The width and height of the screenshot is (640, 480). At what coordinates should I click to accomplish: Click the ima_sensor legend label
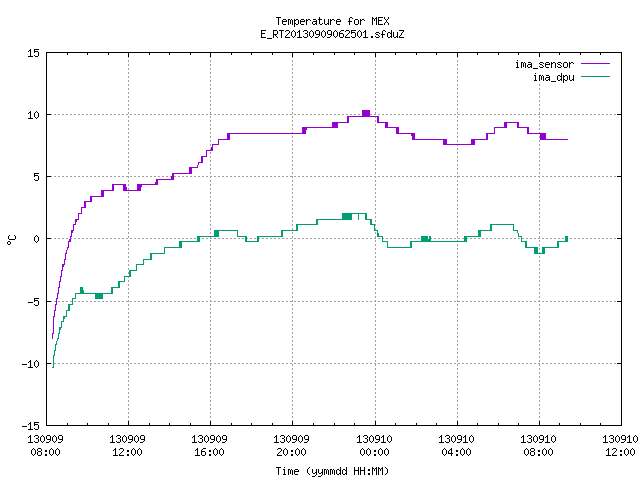544,64
